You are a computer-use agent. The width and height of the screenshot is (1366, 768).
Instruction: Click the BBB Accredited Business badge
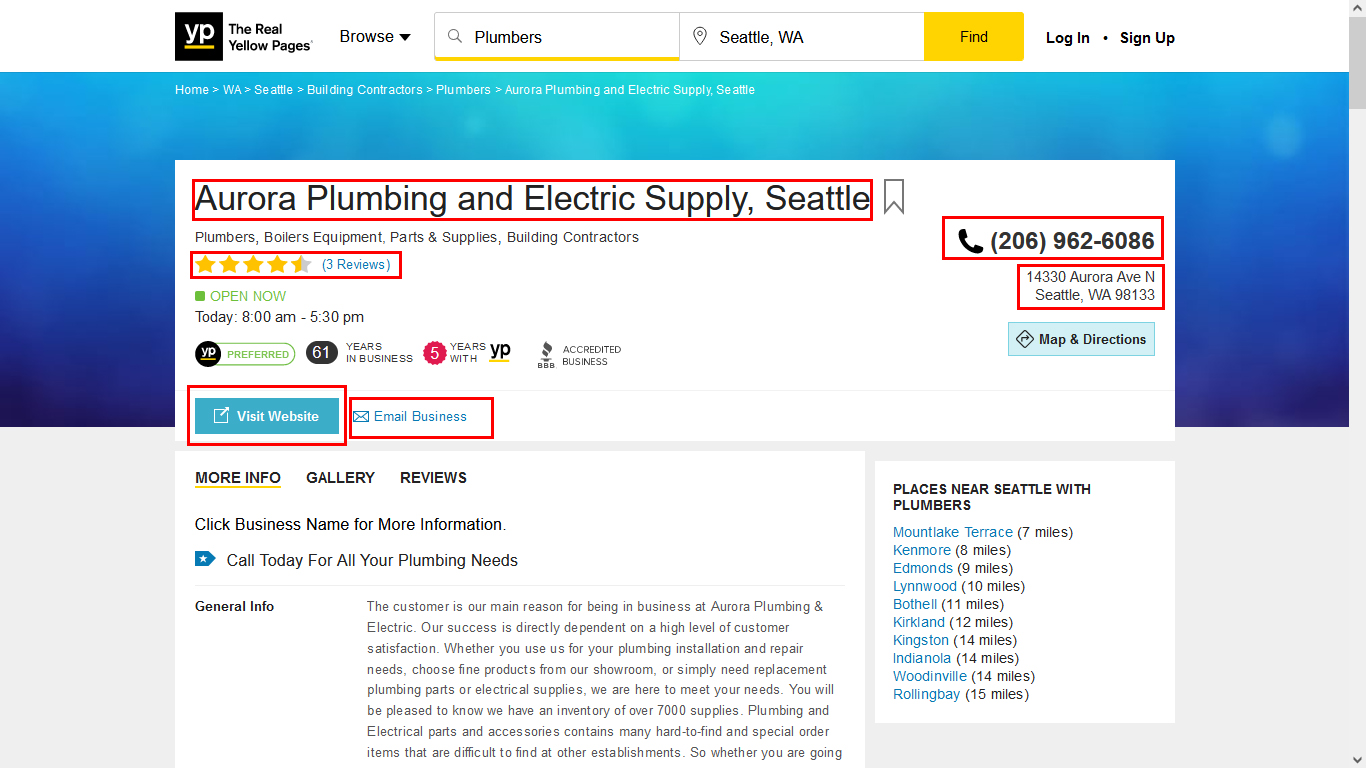[x=579, y=355]
